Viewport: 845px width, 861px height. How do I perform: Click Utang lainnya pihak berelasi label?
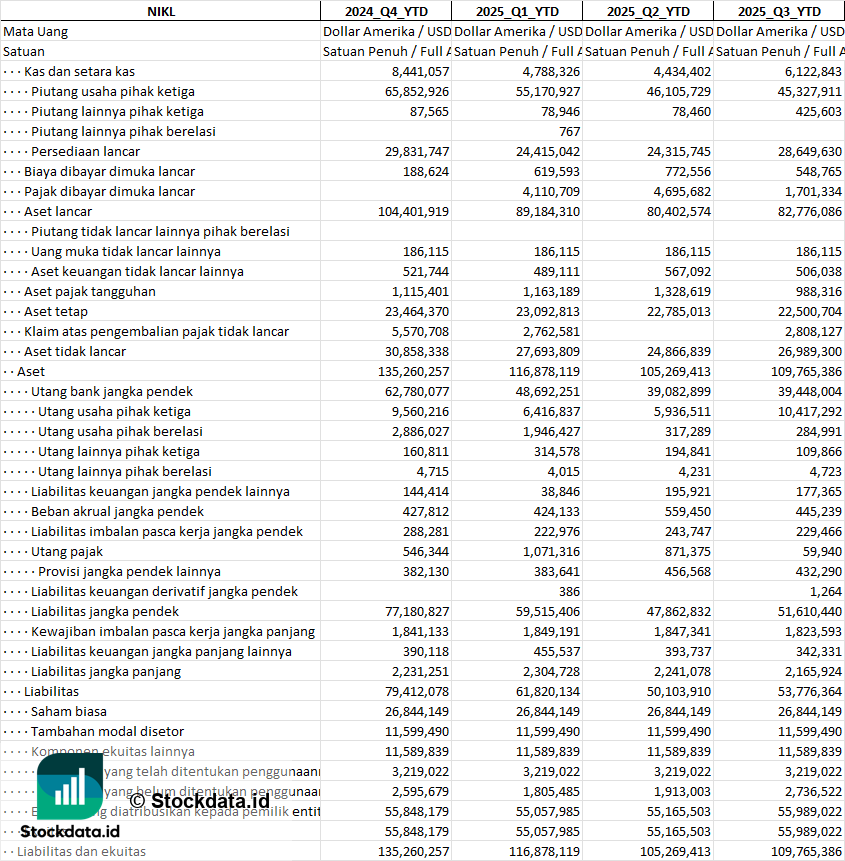coord(125,472)
